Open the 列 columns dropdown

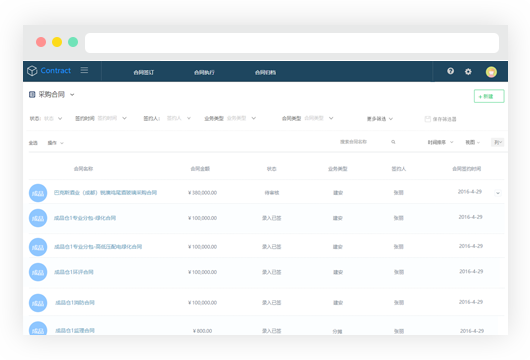[498, 142]
